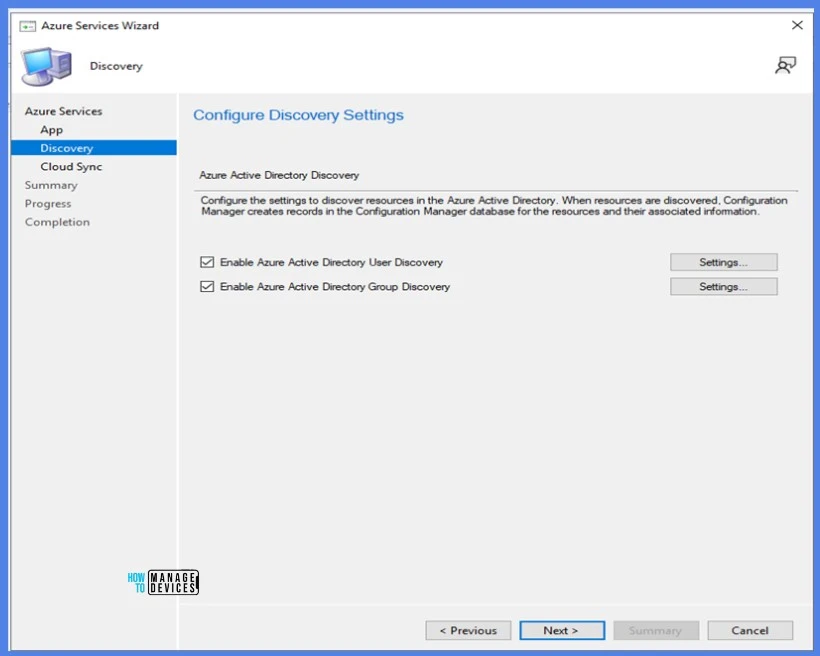
Task: Click the discovery description paragraph
Action: coord(494,206)
